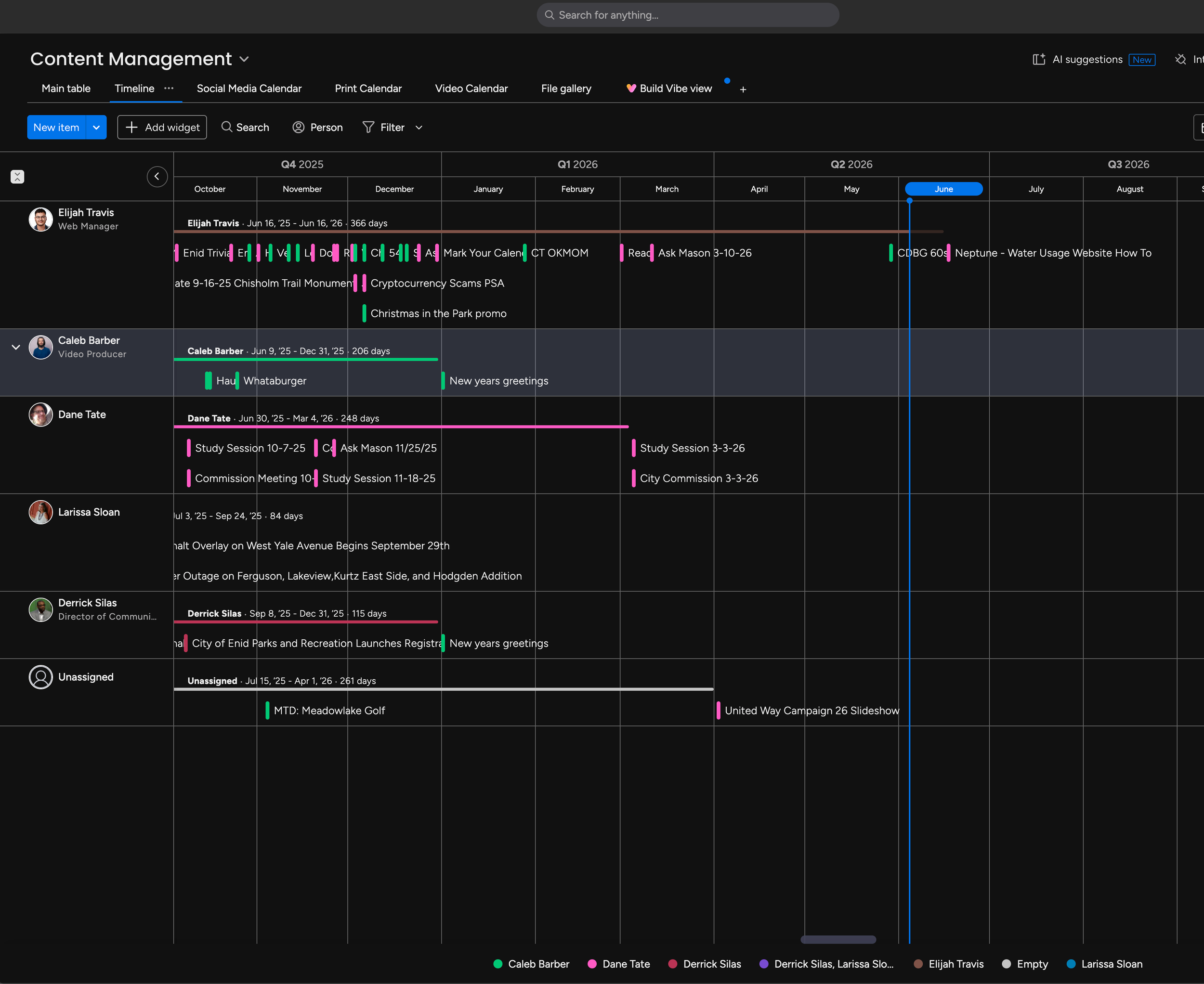Click the Dane Tate summary bar label
This screenshot has height=984, width=1204.
tap(284, 418)
